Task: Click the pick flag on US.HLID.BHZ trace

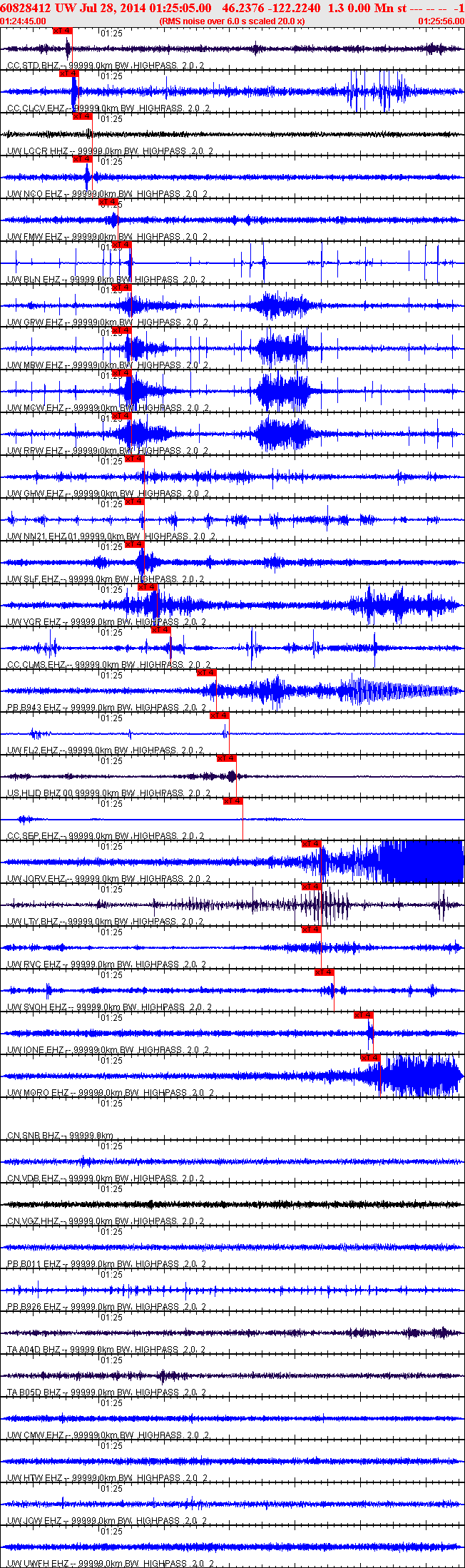Action: click(227, 758)
